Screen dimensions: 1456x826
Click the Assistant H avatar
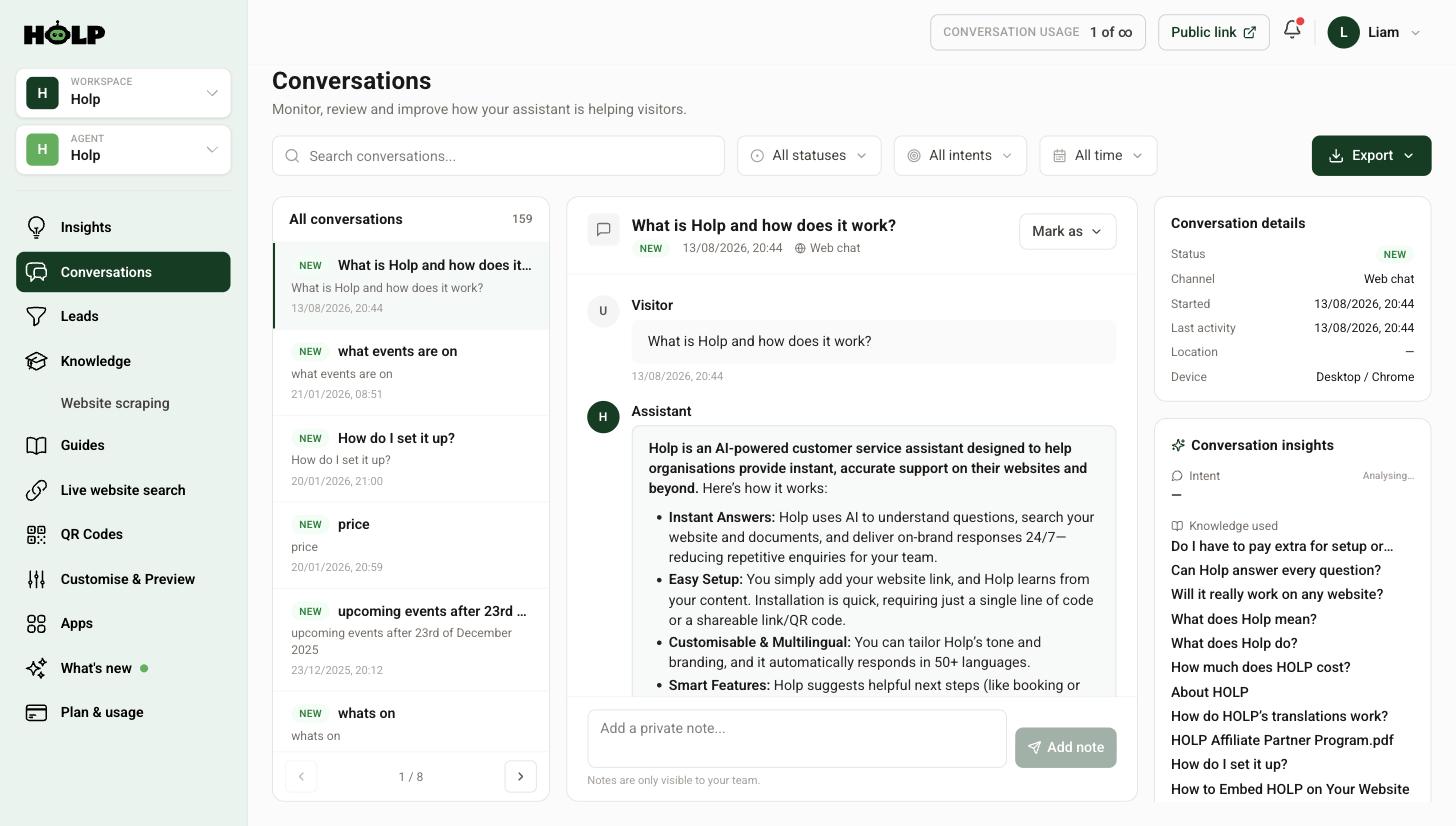[603, 417]
